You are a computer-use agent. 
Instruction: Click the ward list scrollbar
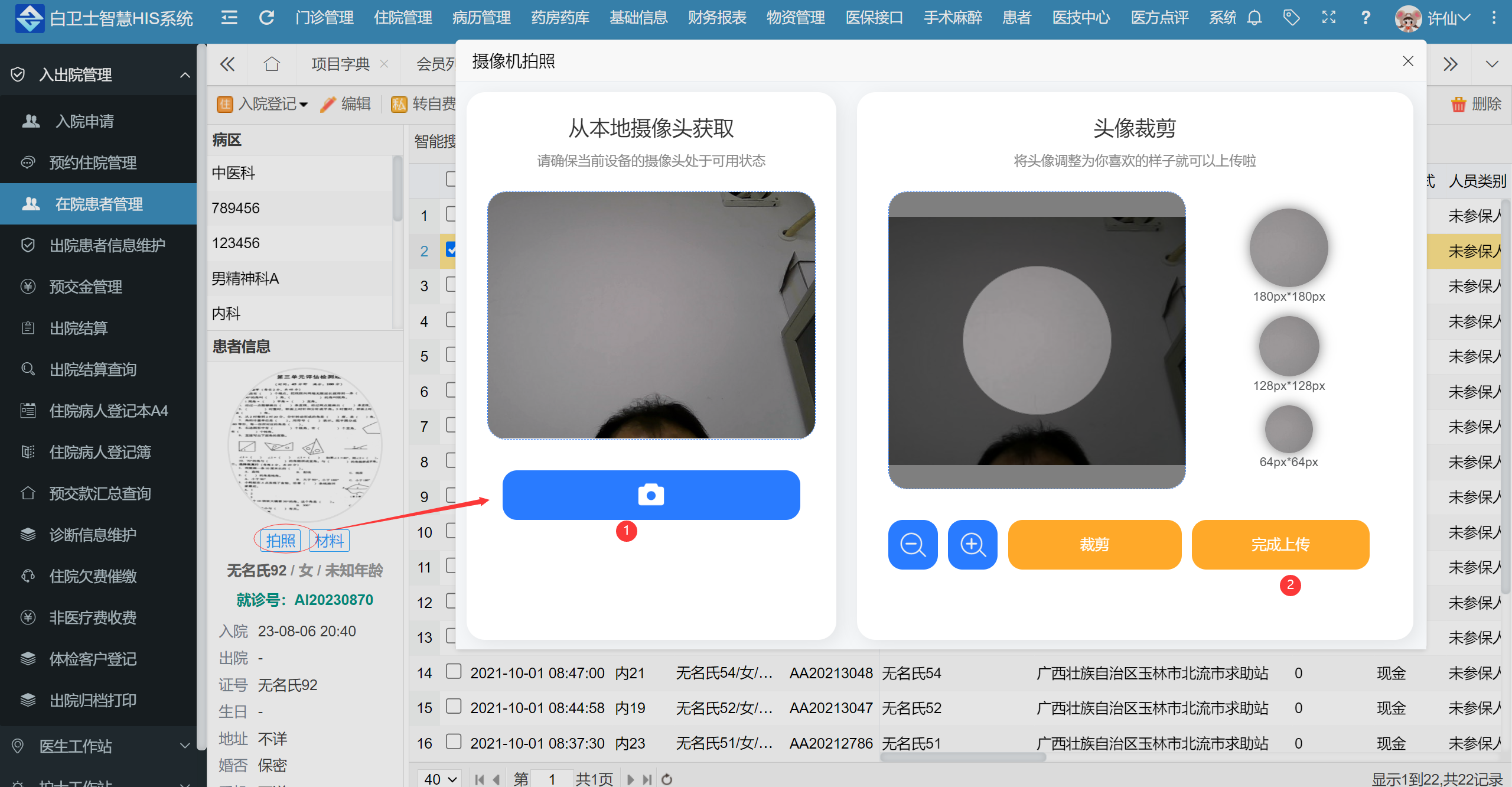pyautogui.click(x=397, y=189)
